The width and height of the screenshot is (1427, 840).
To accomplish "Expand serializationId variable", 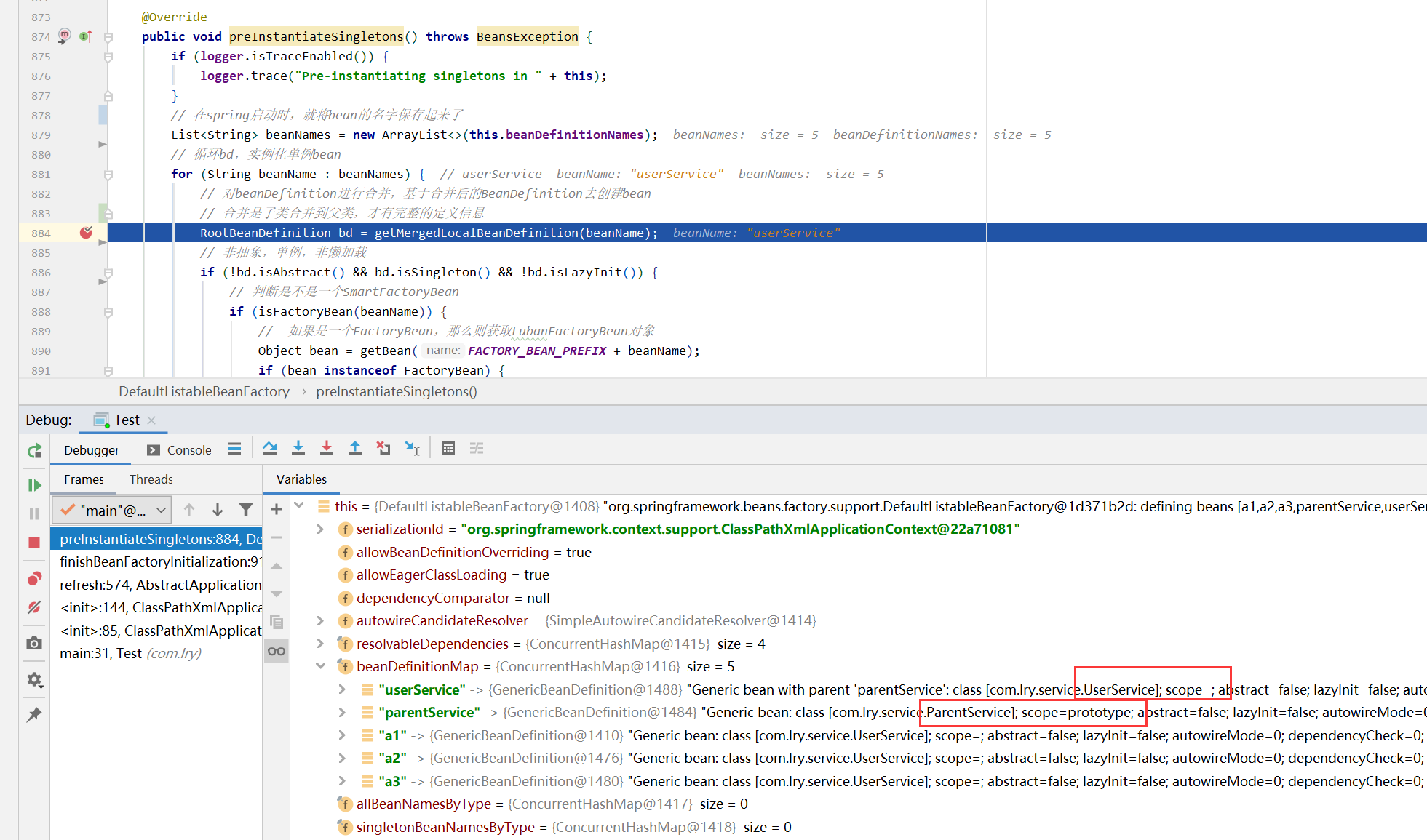I will click(x=320, y=529).
